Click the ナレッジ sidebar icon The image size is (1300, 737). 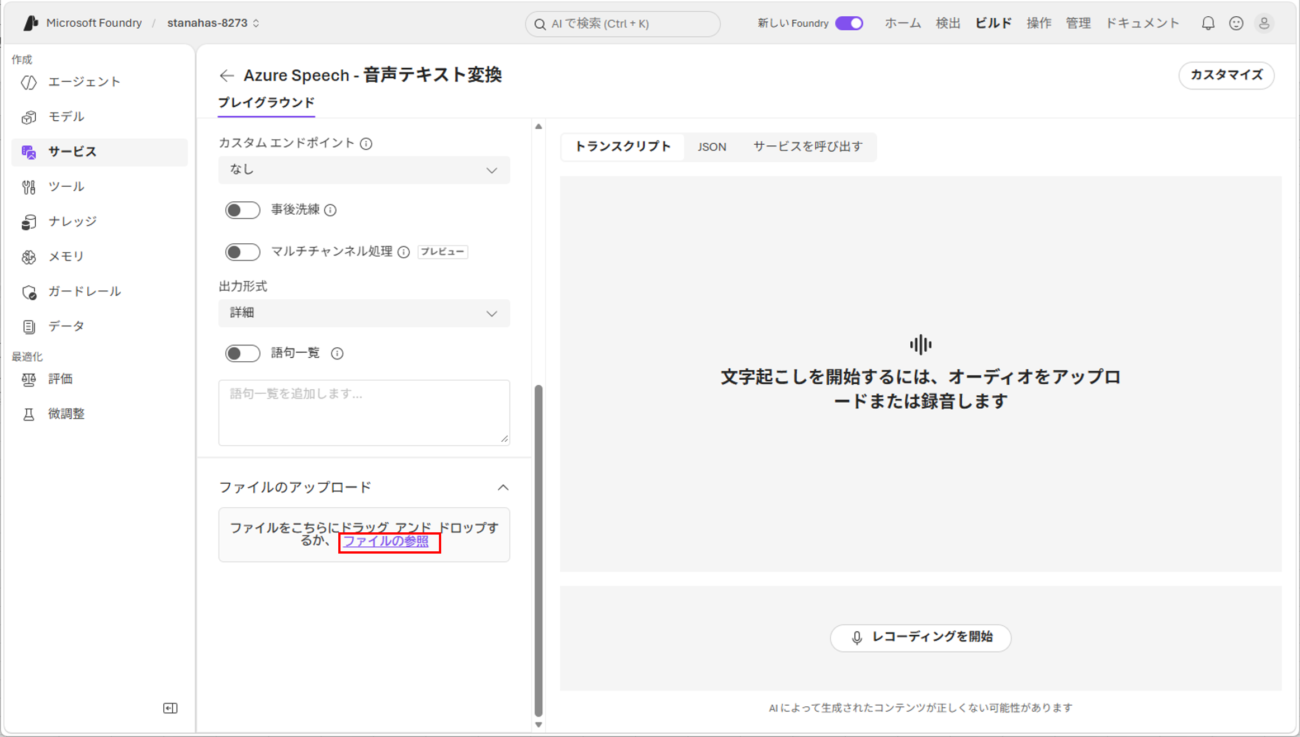pos(29,222)
